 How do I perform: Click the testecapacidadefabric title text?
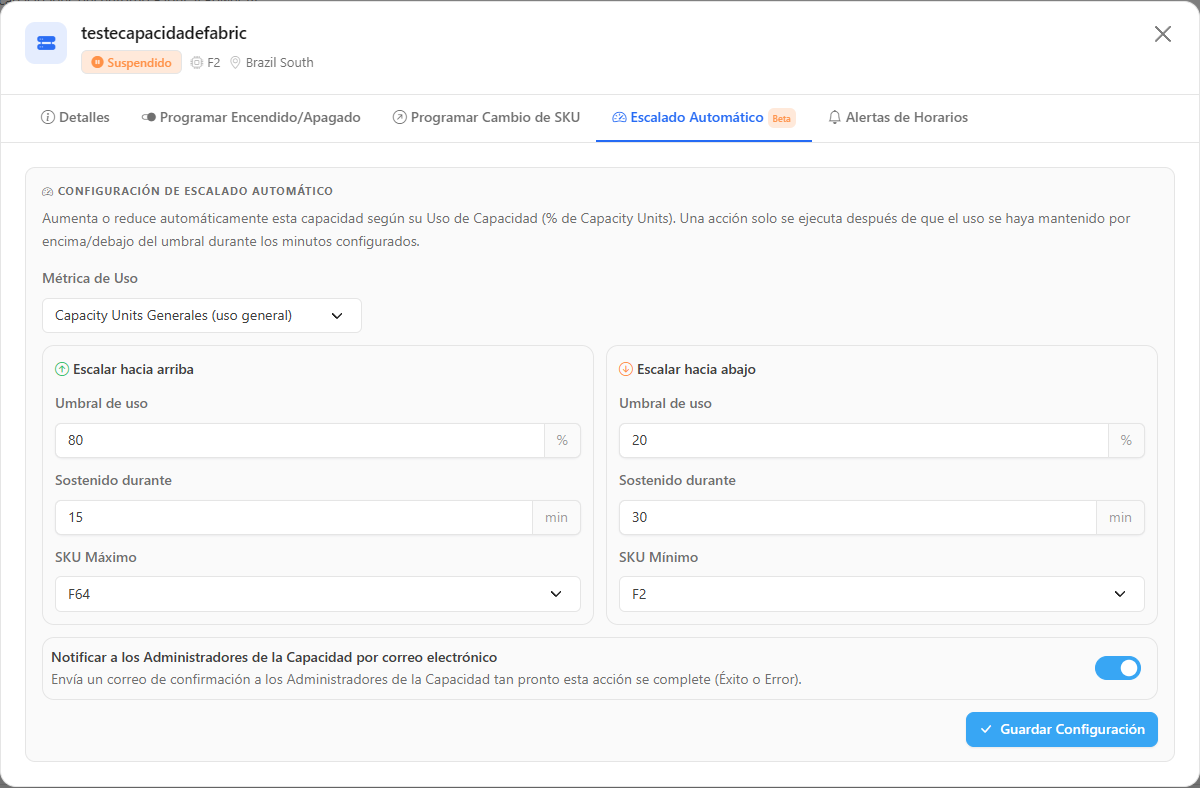pos(164,33)
